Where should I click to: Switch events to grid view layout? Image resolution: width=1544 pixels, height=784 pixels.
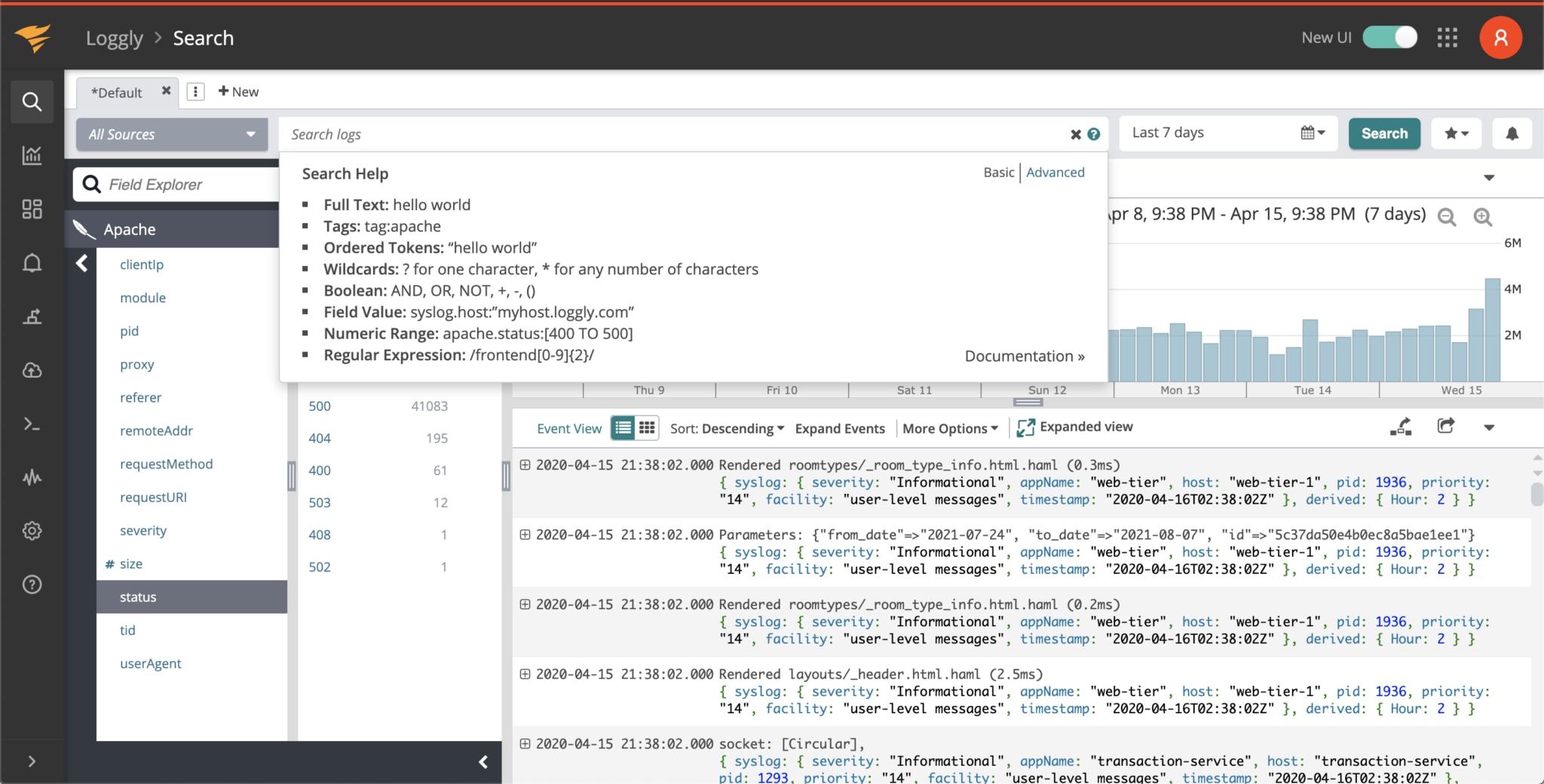coord(645,427)
